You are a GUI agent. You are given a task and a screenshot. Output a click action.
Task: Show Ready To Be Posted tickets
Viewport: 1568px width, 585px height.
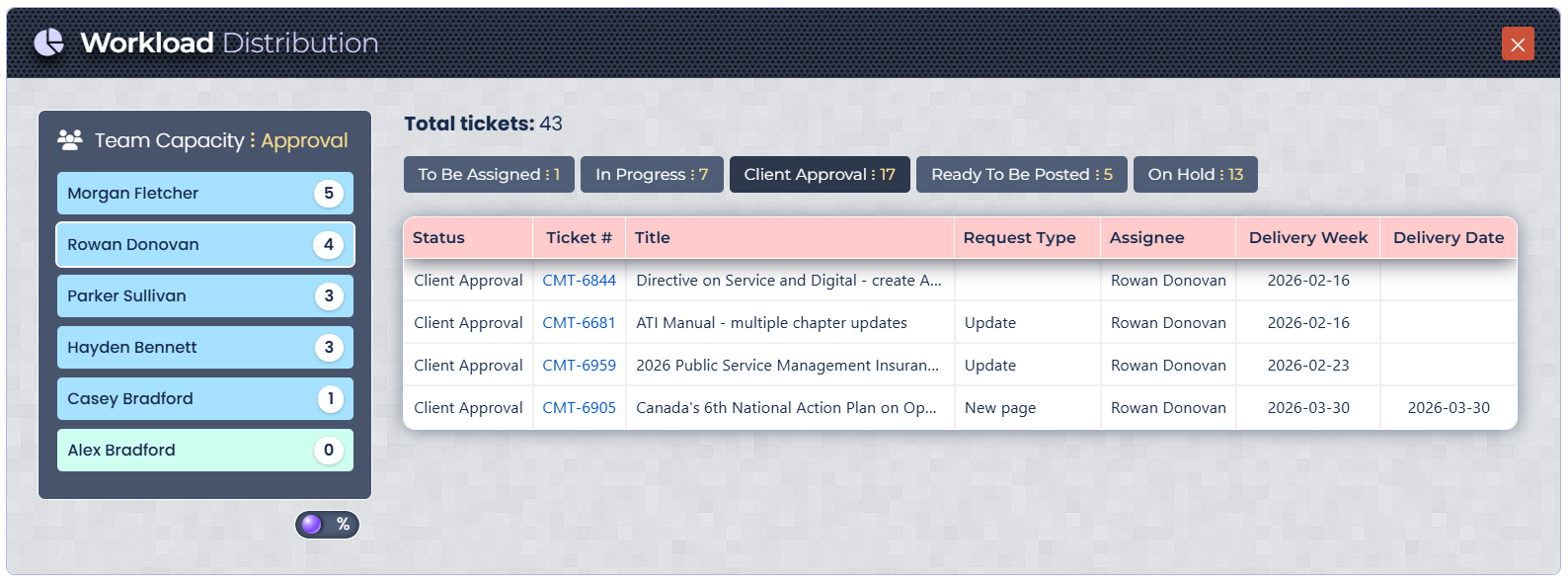click(1021, 175)
